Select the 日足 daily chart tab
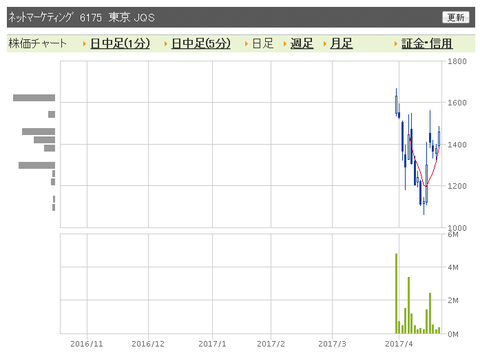 (263, 44)
